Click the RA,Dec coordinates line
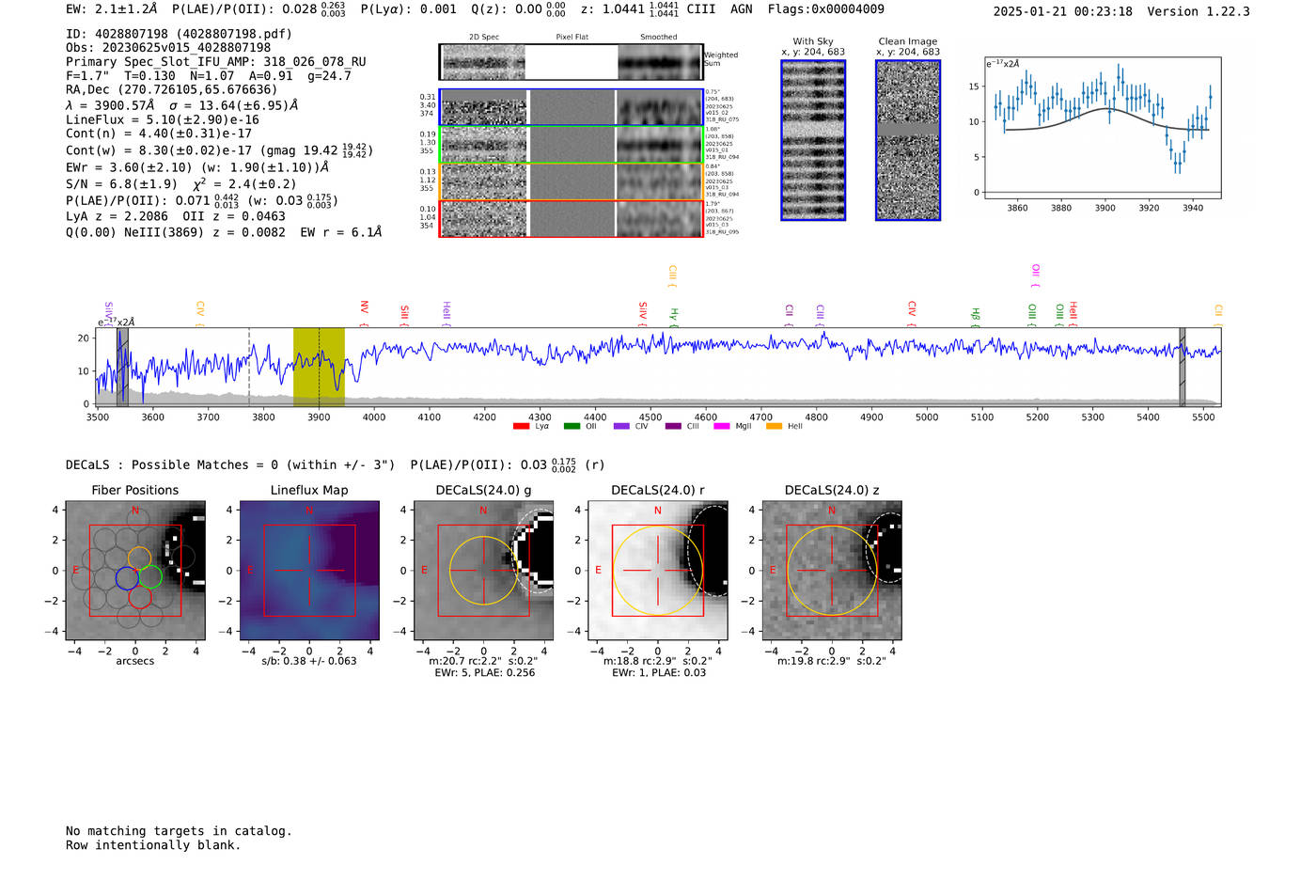This screenshot has width=1316, height=896. [172, 89]
